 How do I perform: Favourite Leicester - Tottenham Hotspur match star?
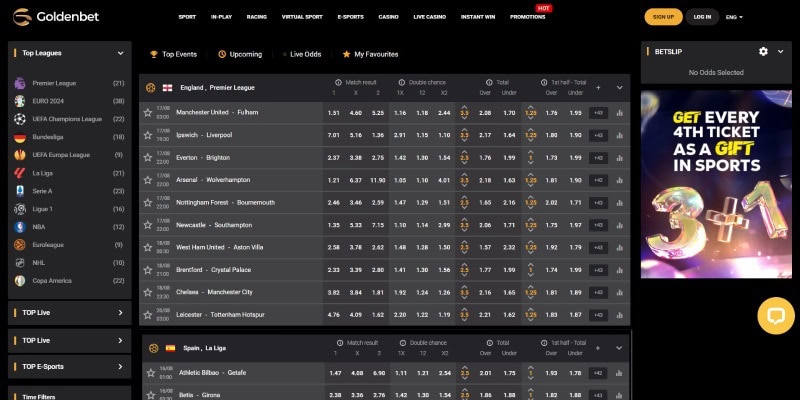[148, 314]
